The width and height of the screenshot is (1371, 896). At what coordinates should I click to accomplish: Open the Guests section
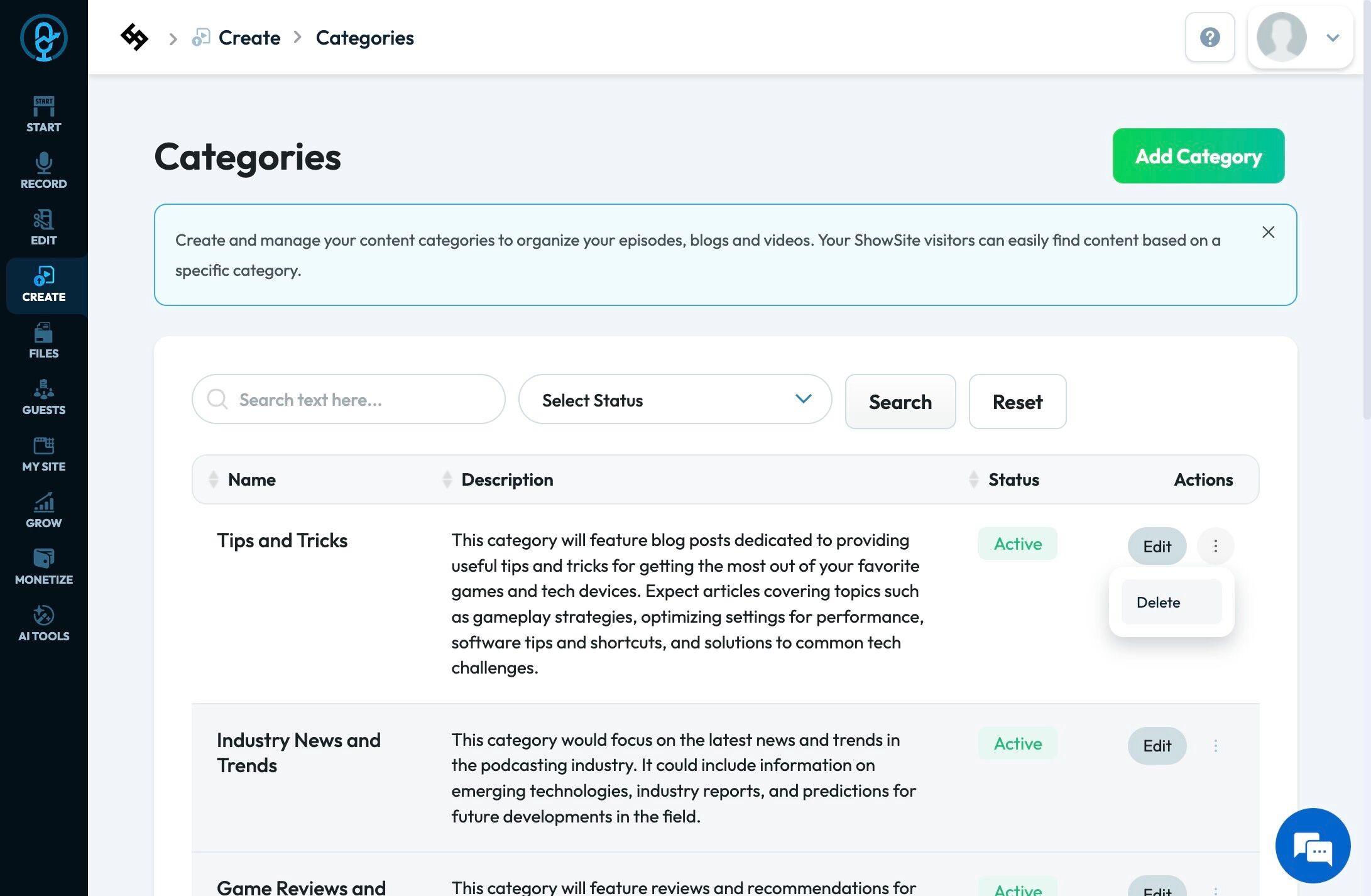point(43,397)
